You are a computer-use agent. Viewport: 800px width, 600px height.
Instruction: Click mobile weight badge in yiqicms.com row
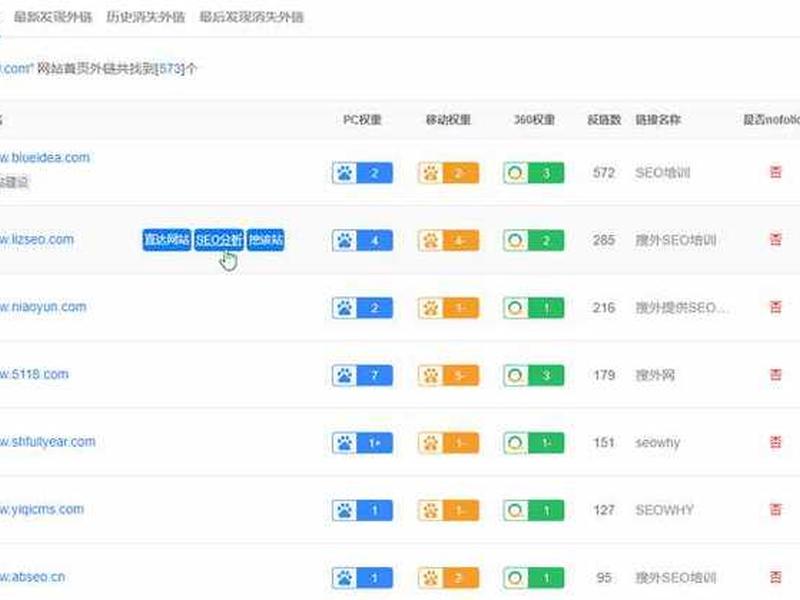tap(448, 510)
